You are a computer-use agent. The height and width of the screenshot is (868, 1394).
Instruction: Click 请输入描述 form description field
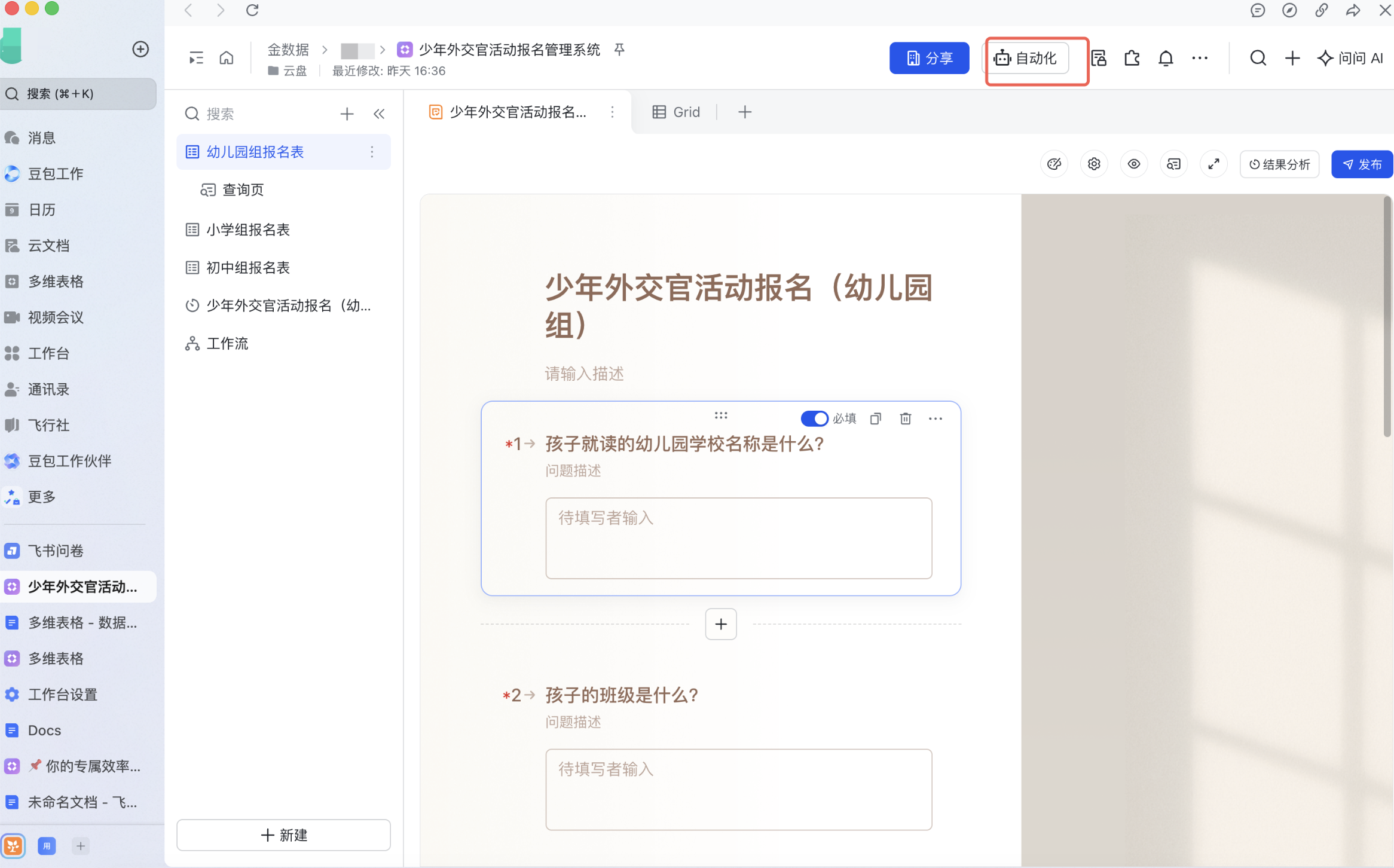[x=584, y=374]
